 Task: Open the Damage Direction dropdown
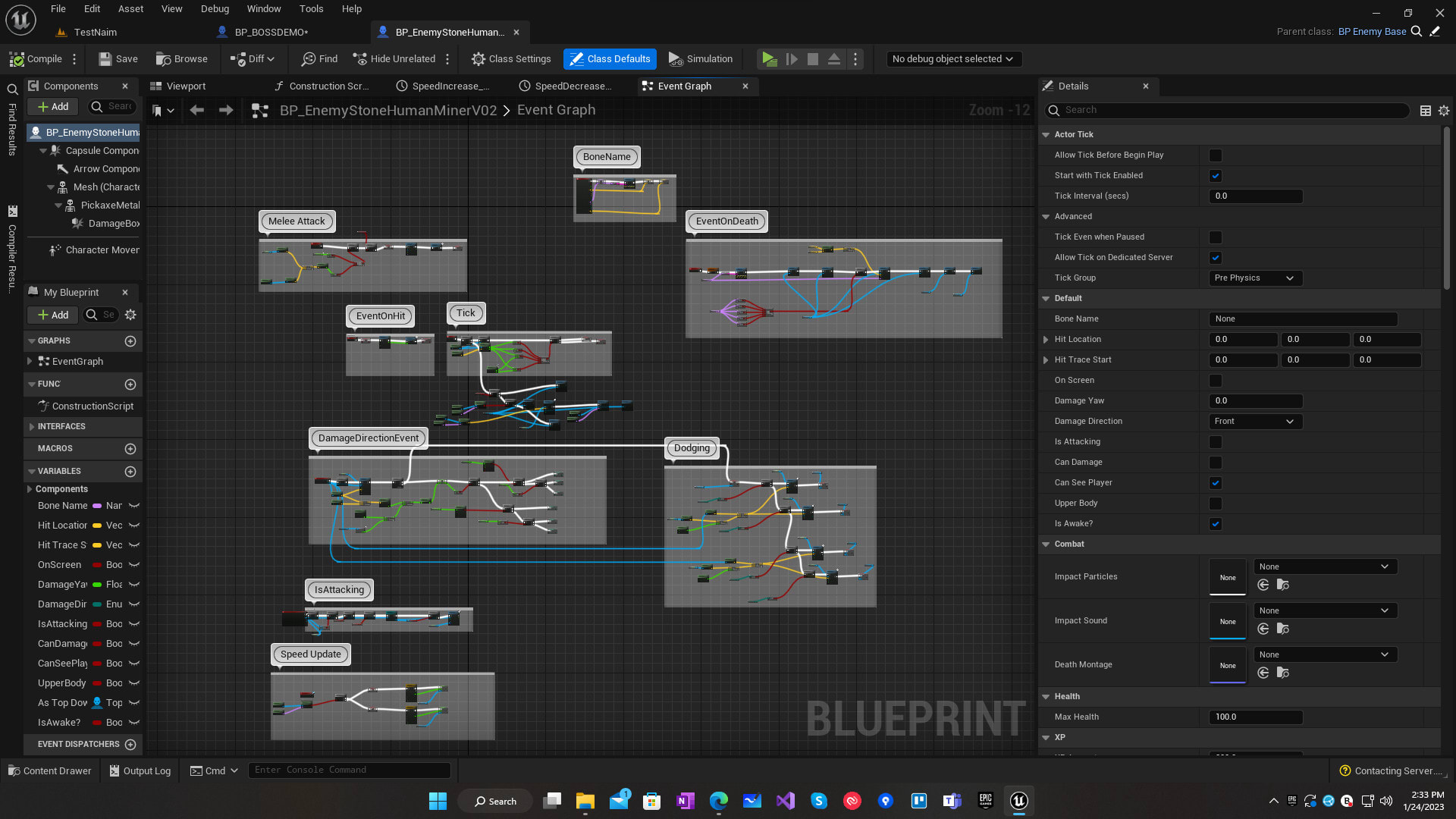click(1255, 421)
